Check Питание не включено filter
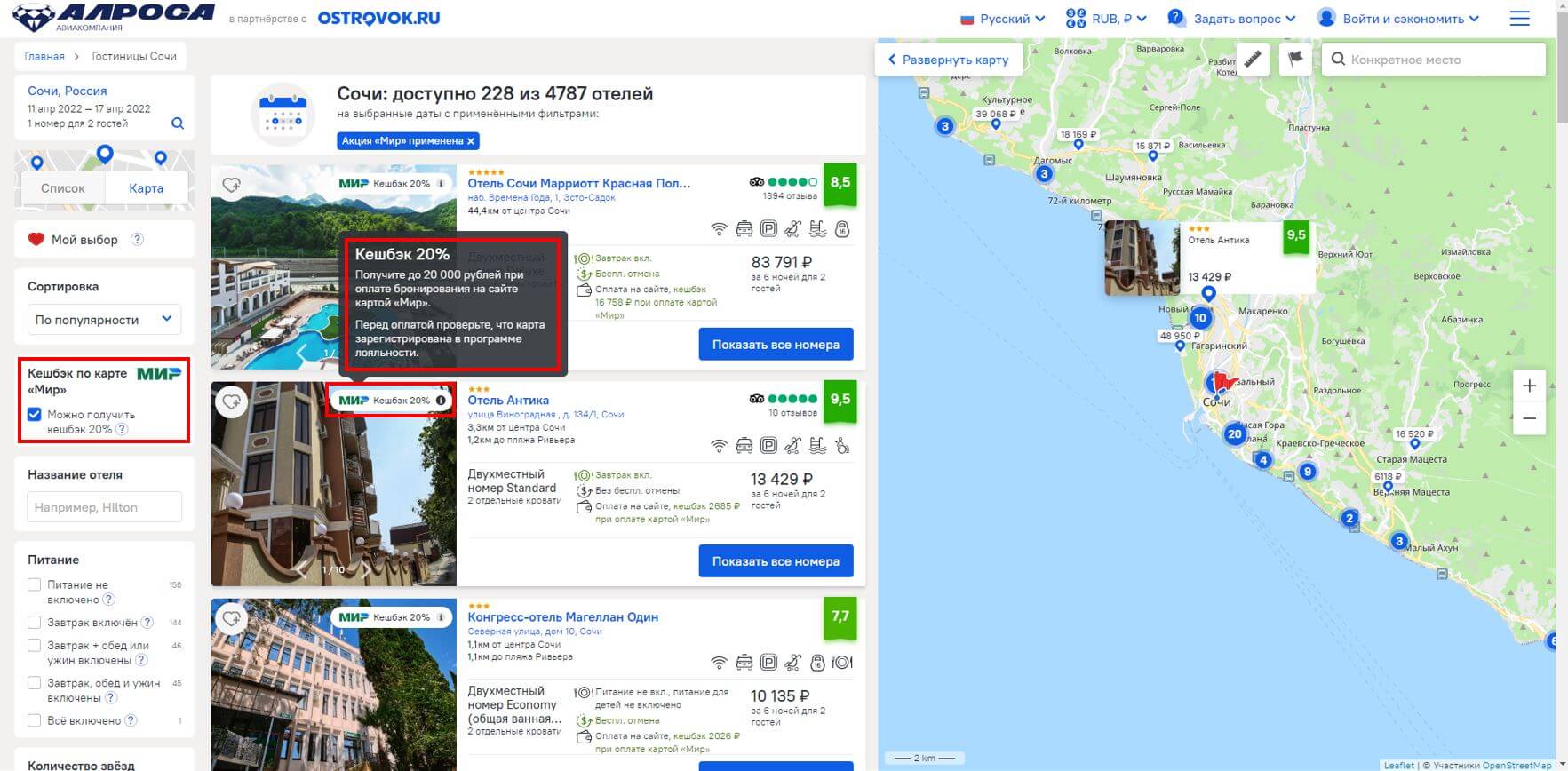1568x771 pixels. (35, 584)
